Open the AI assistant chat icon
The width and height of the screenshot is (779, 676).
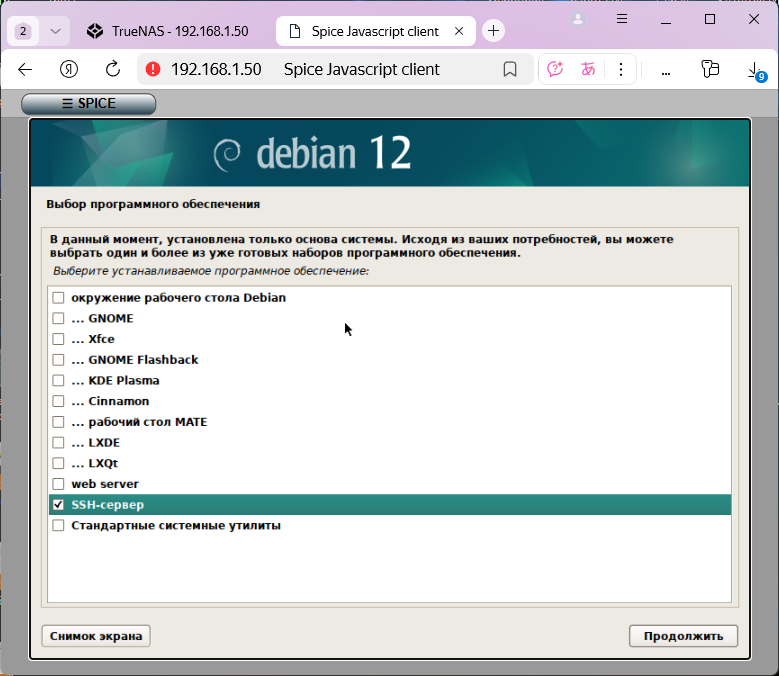554,69
